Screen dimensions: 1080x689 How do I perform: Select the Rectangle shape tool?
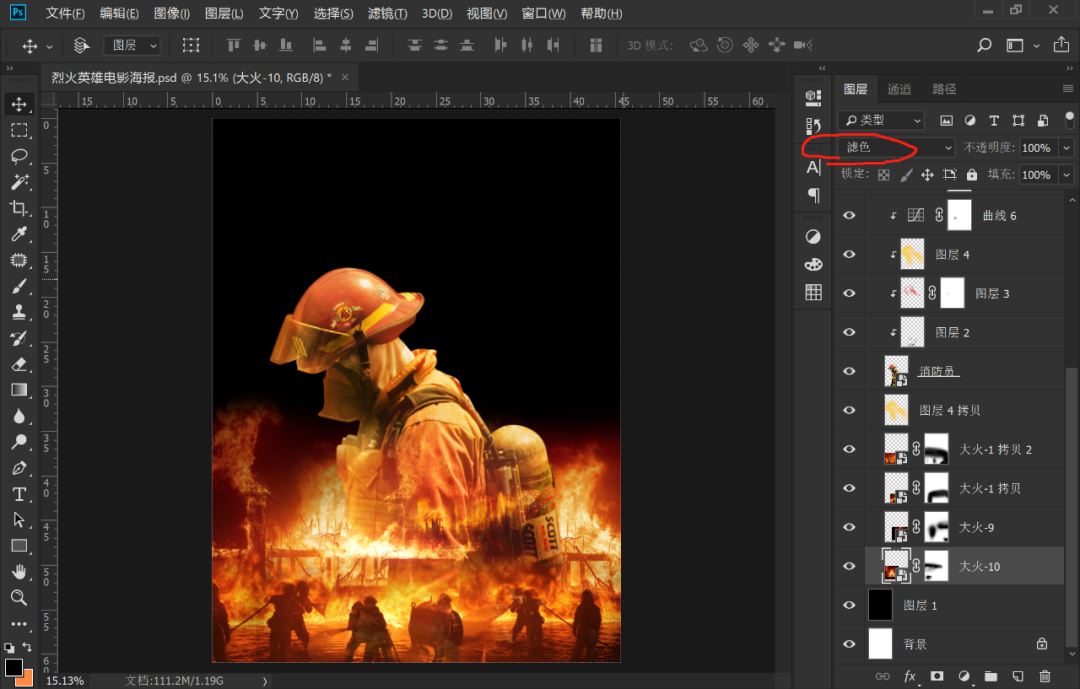click(x=19, y=546)
